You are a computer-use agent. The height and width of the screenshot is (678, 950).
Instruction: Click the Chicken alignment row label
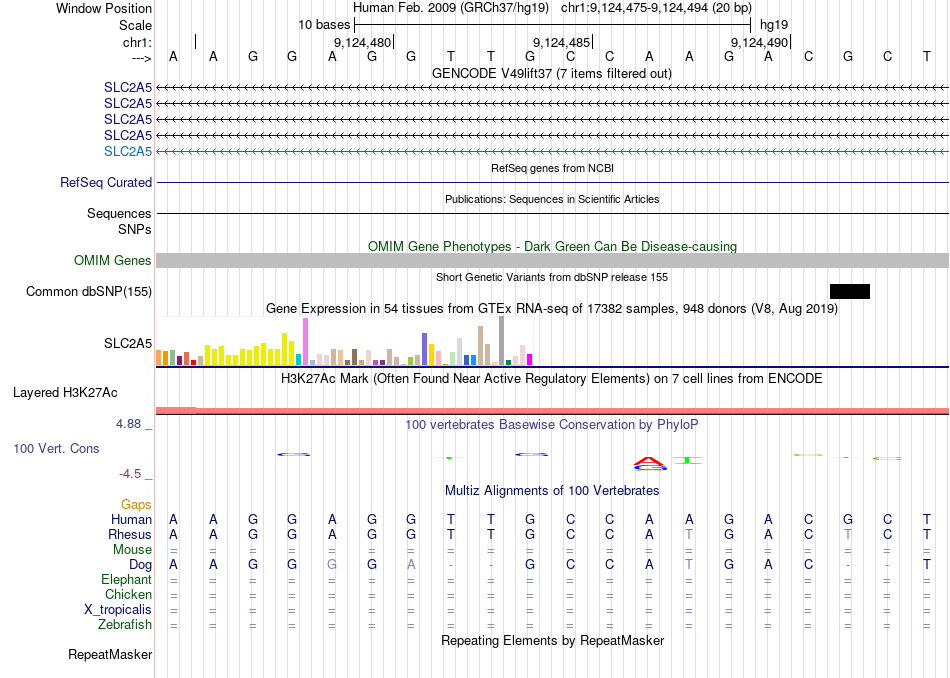pos(128,594)
